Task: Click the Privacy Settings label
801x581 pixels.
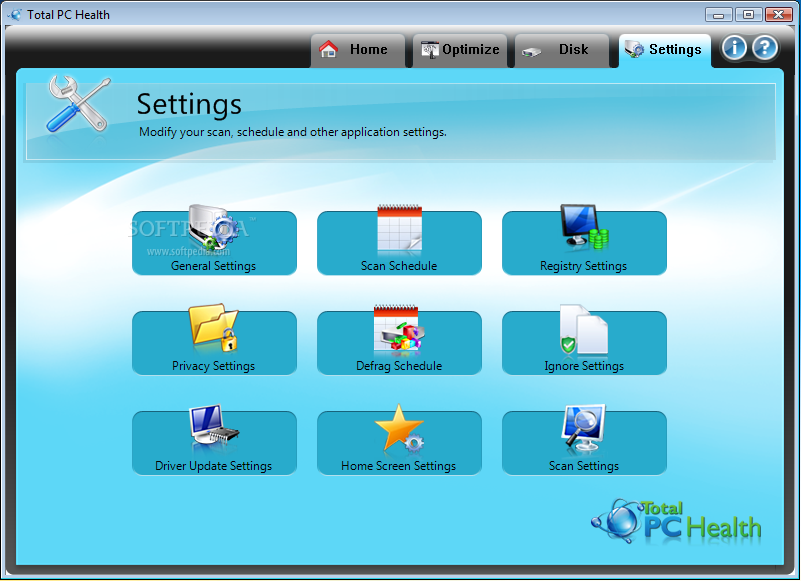Action: [214, 366]
